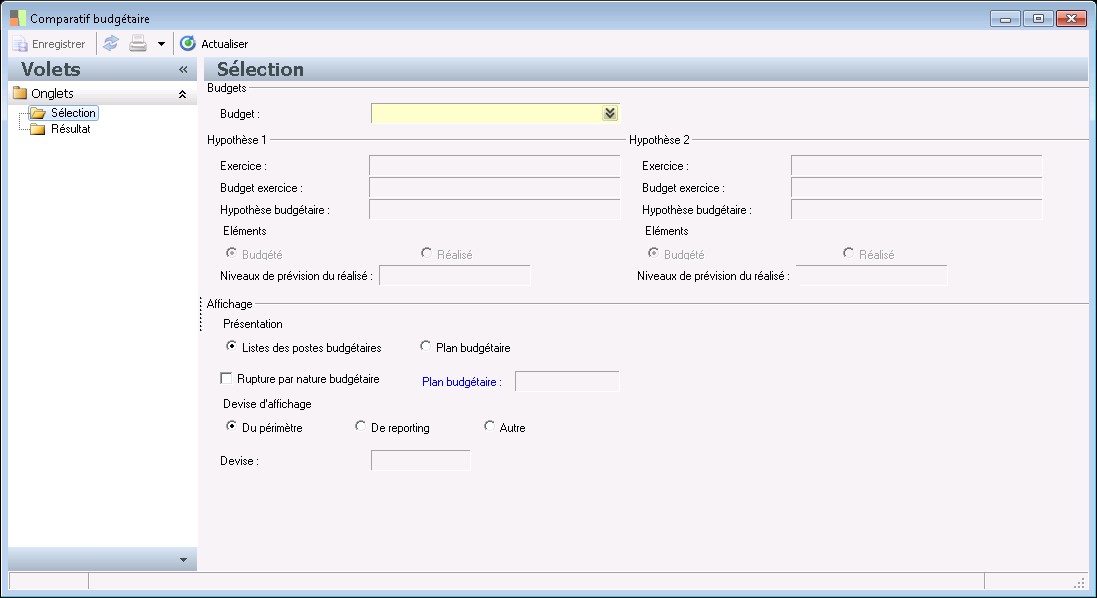The height and width of the screenshot is (598, 1097).
Task: Click the Affichage section splitter handle
Action: (x=201, y=313)
